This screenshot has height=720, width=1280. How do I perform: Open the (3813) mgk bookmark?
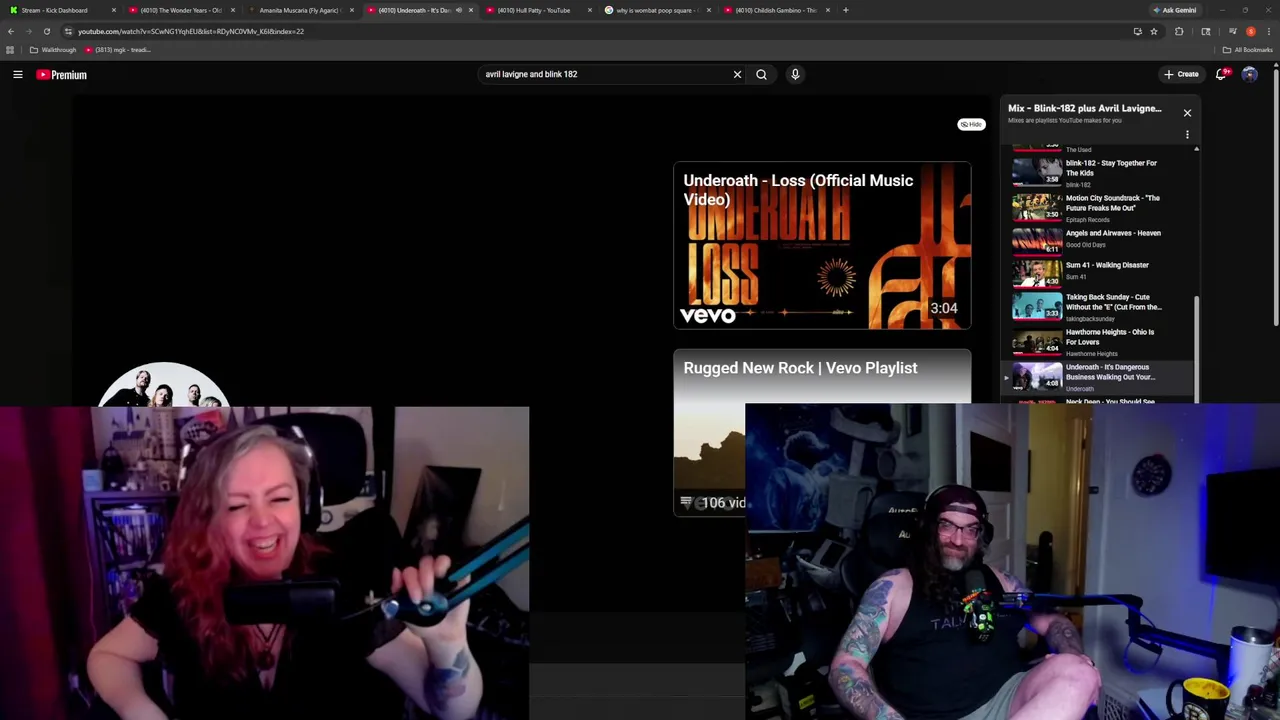(118, 50)
